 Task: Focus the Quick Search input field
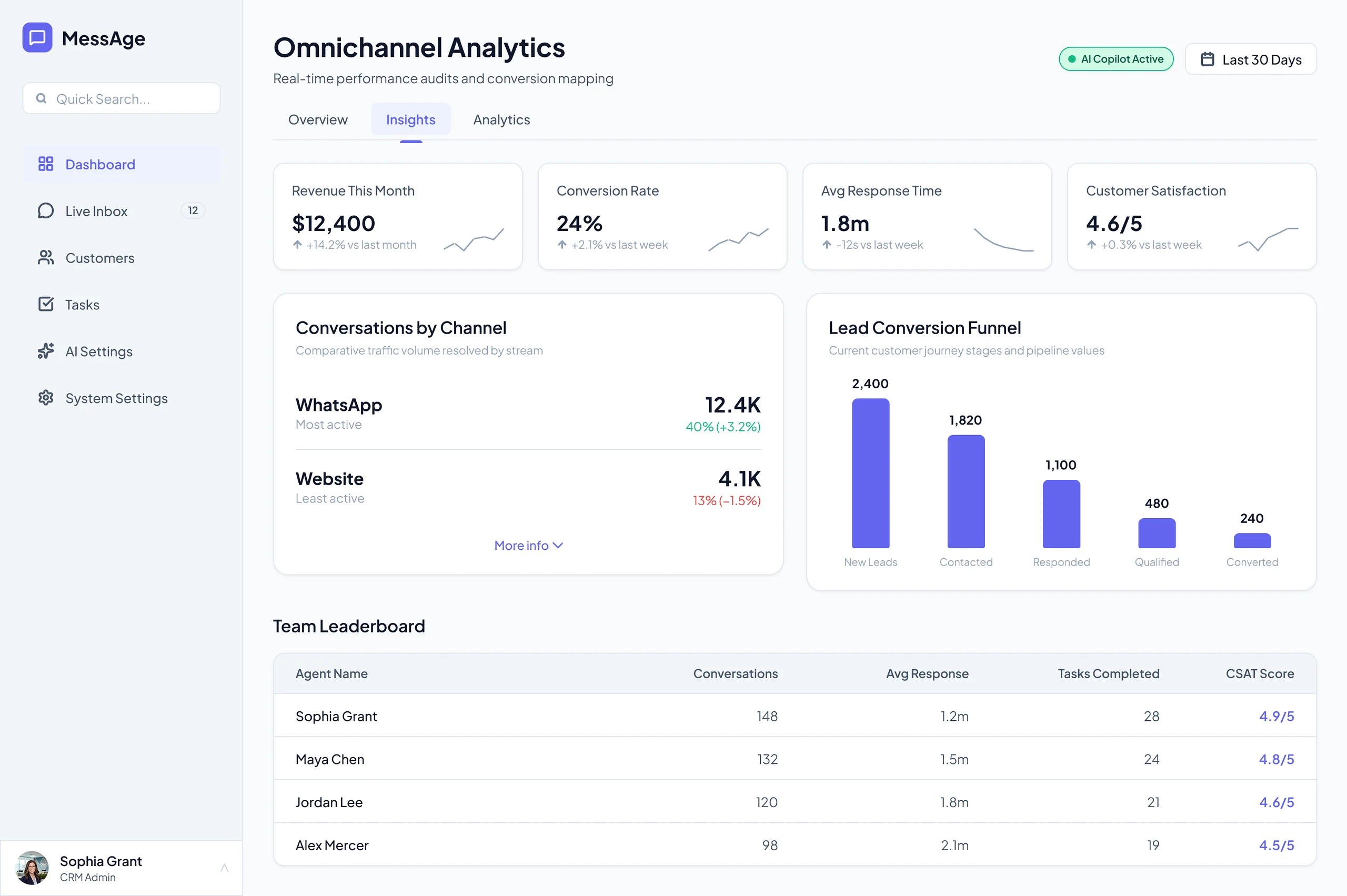pyautogui.click(x=121, y=98)
